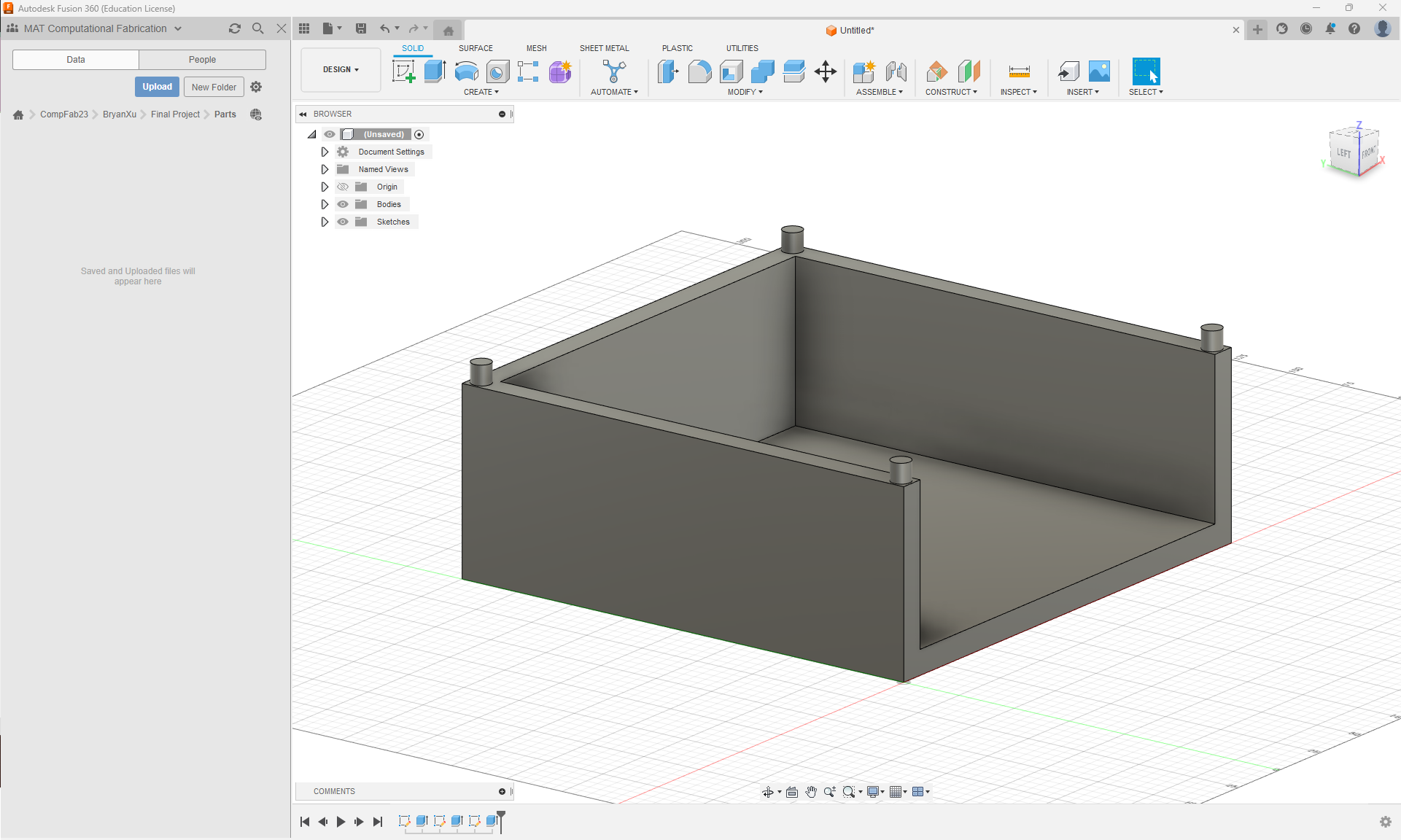Open the SHEET METAL tab

(x=604, y=48)
